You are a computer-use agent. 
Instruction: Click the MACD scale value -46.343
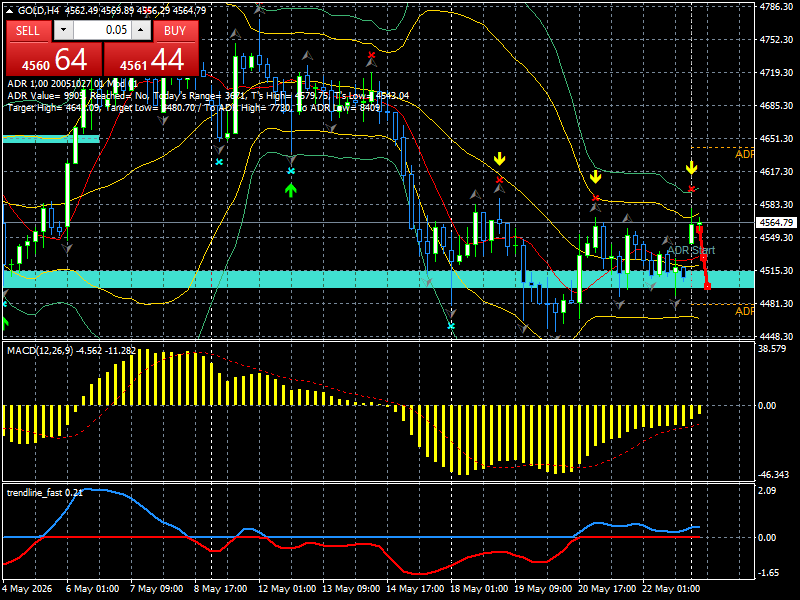[773, 474]
